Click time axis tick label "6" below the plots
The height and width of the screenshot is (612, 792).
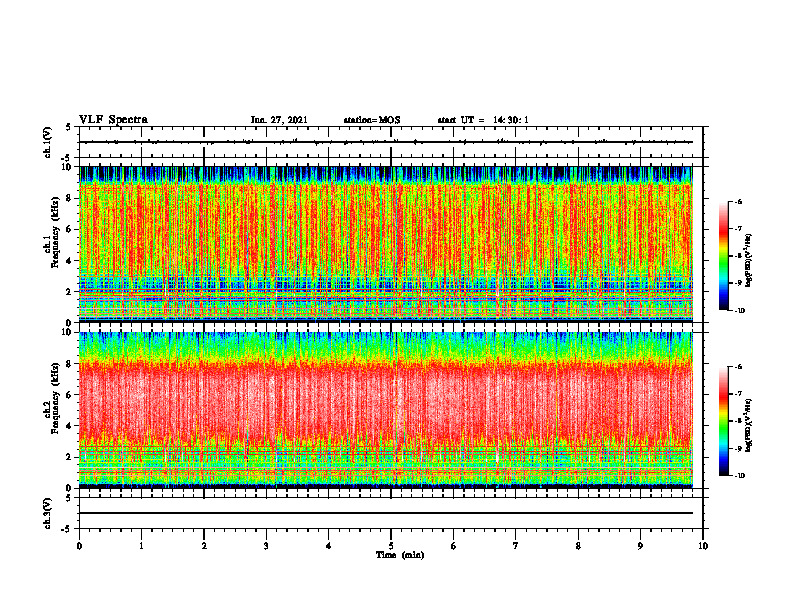coord(454,546)
